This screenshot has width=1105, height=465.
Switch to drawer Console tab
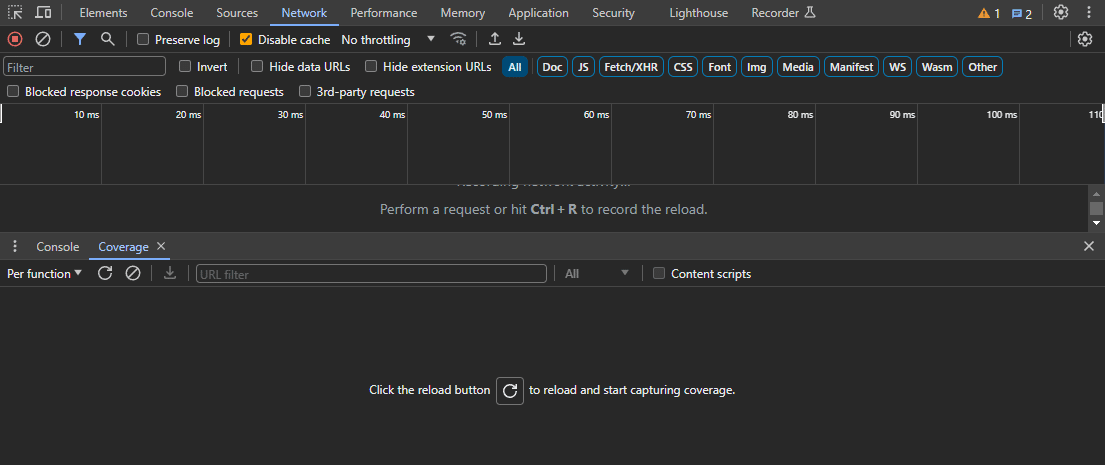[x=58, y=247]
